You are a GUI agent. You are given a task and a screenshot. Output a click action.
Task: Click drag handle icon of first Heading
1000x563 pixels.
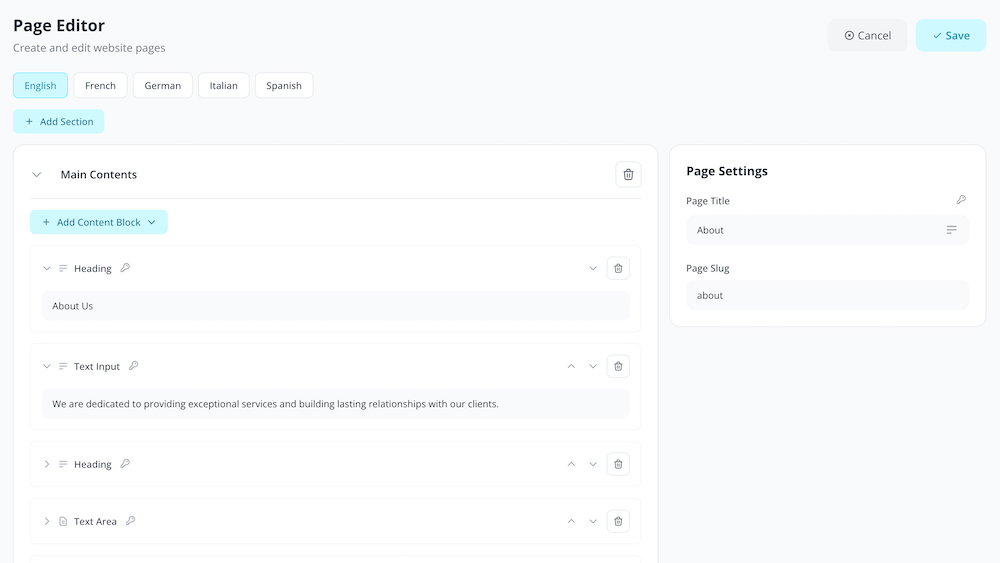(x=63, y=268)
